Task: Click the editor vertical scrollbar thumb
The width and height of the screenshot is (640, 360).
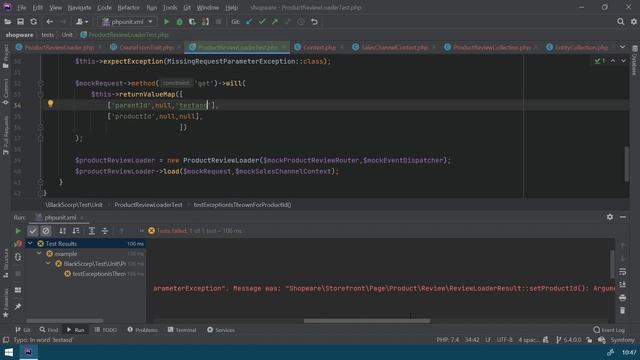Action: point(627,164)
